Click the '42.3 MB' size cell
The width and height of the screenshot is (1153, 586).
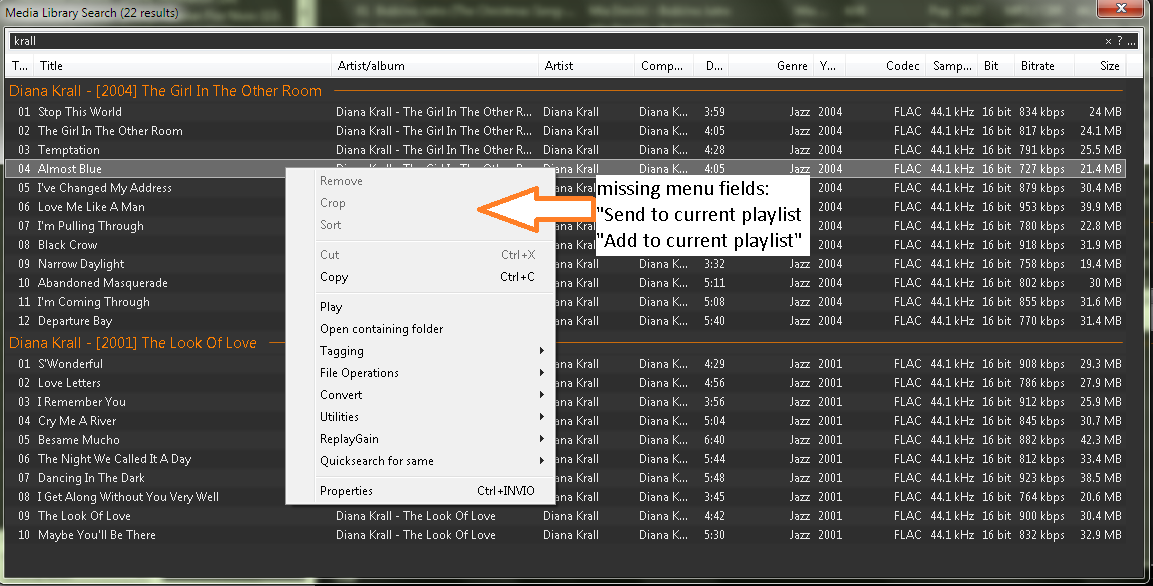pos(1101,440)
